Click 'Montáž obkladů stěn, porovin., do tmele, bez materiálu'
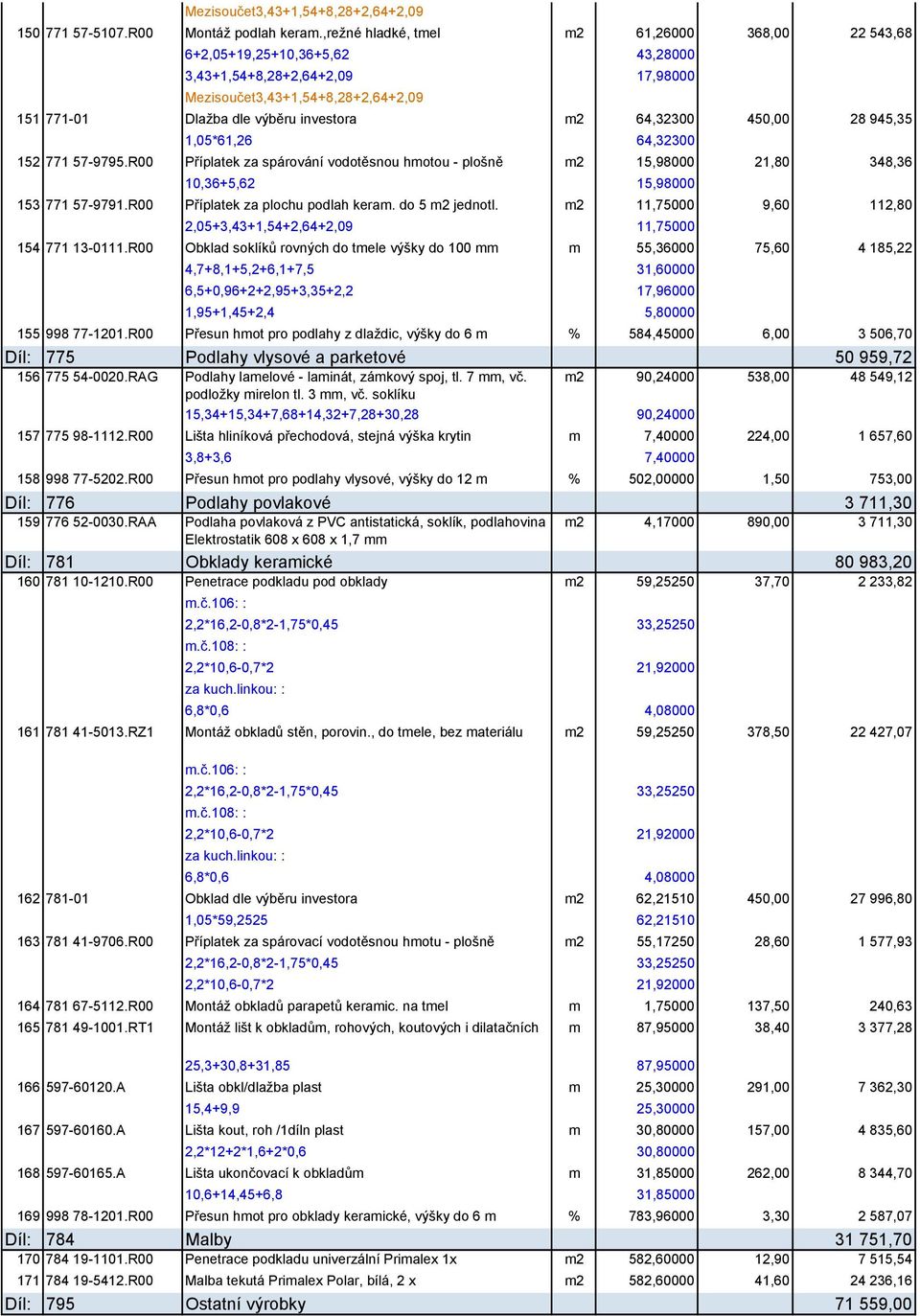 (354, 732)
